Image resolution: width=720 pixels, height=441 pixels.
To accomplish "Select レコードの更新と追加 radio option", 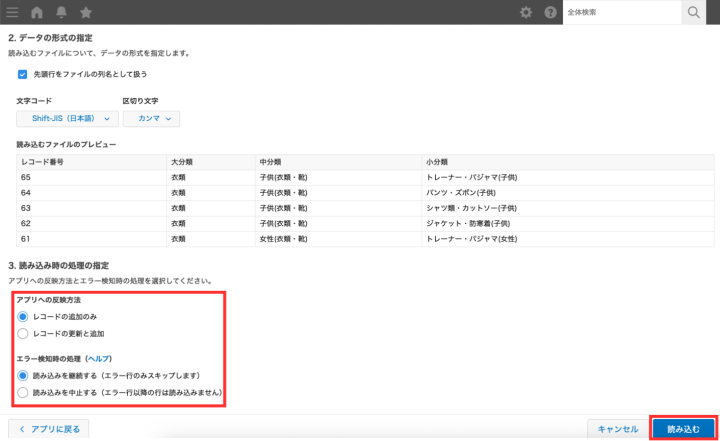I will [x=23, y=333].
